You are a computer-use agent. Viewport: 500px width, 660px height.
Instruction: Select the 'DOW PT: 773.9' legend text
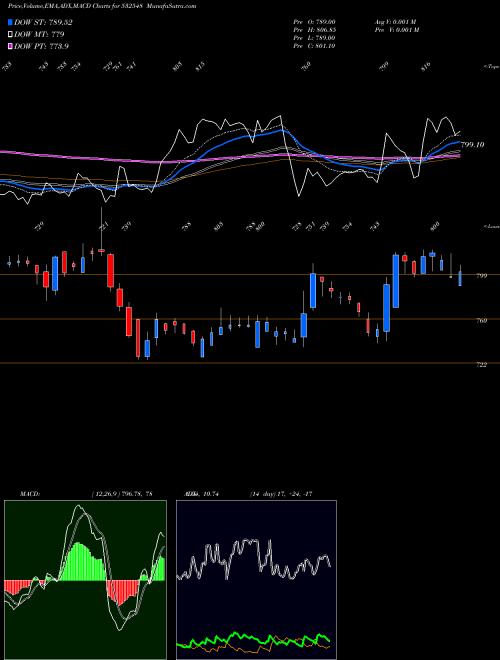tap(41, 46)
